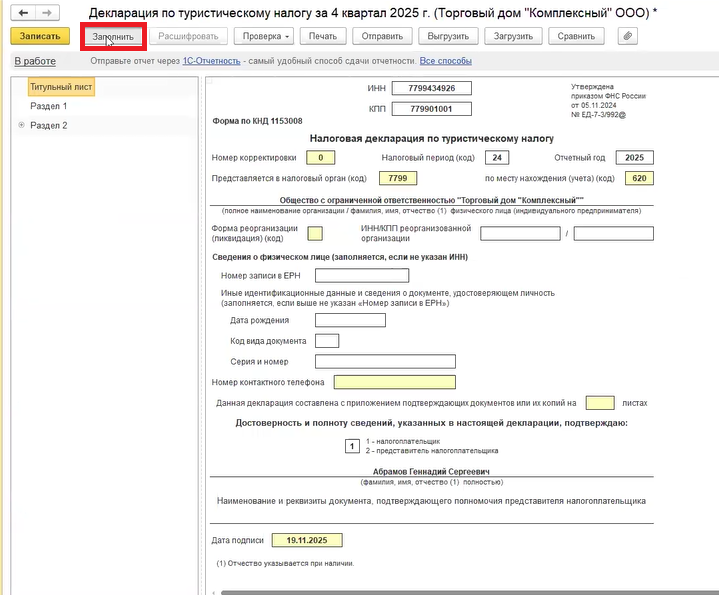
Task: Click the Заполнить button
Action: tap(113, 36)
